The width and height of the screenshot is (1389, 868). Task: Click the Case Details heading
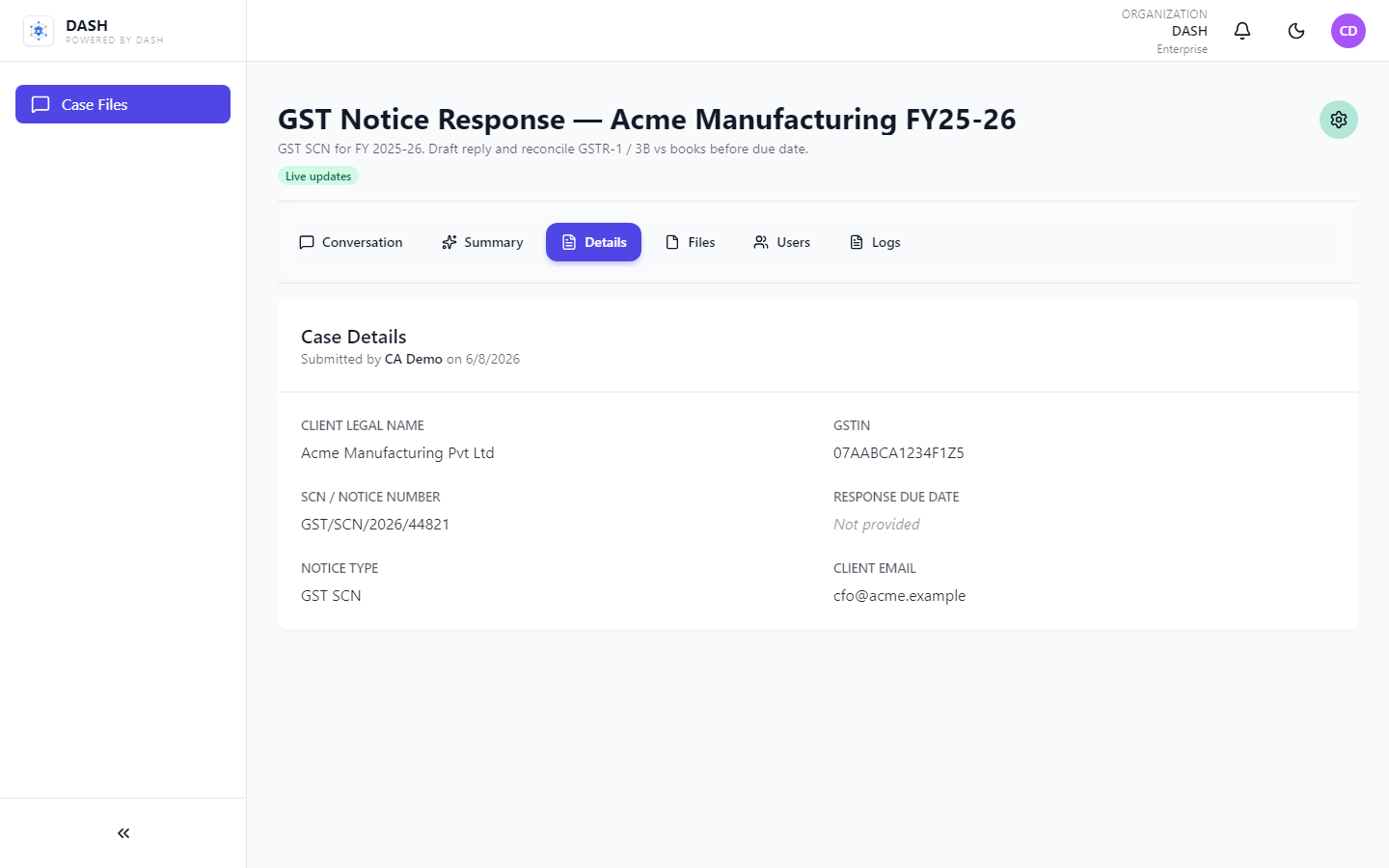[x=354, y=337]
